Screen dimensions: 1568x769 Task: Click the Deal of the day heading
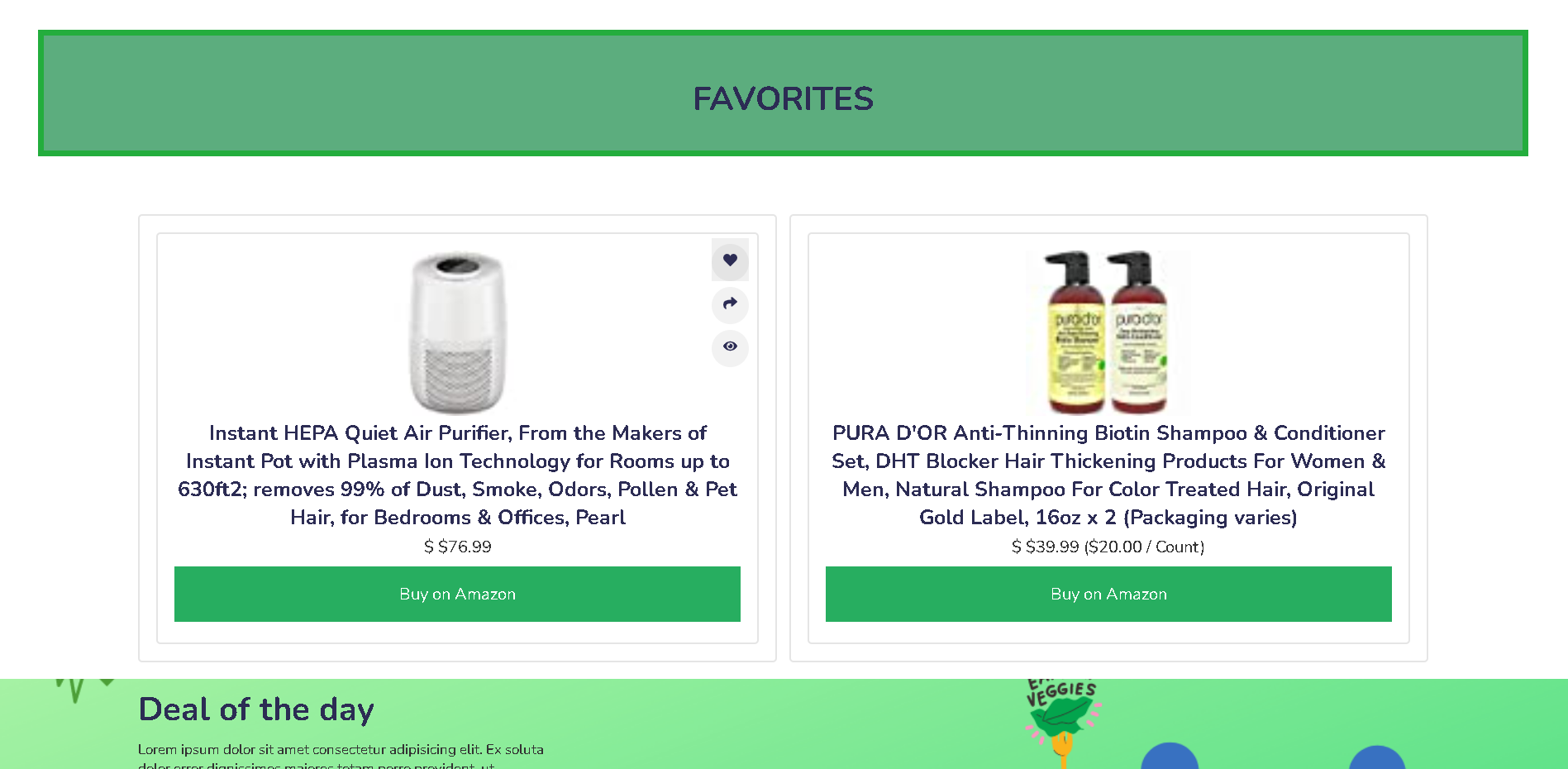click(256, 709)
